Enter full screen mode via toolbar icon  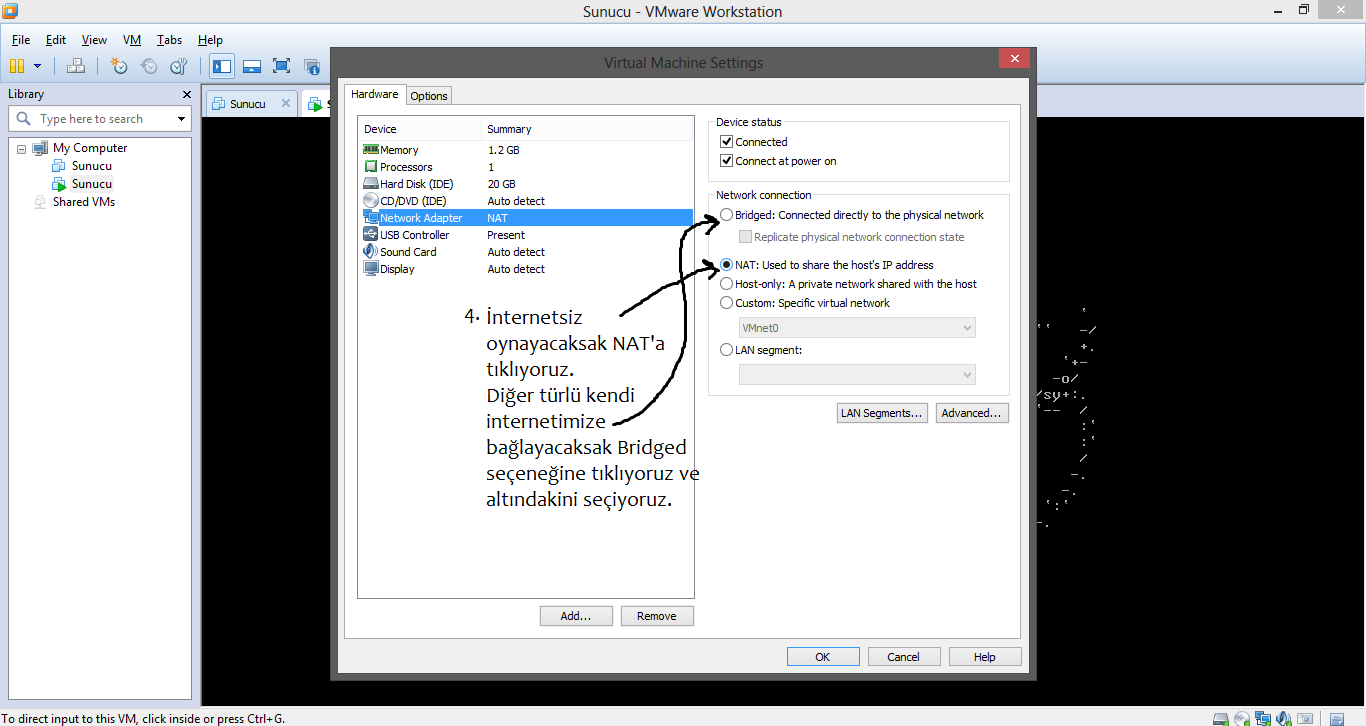(x=282, y=66)
